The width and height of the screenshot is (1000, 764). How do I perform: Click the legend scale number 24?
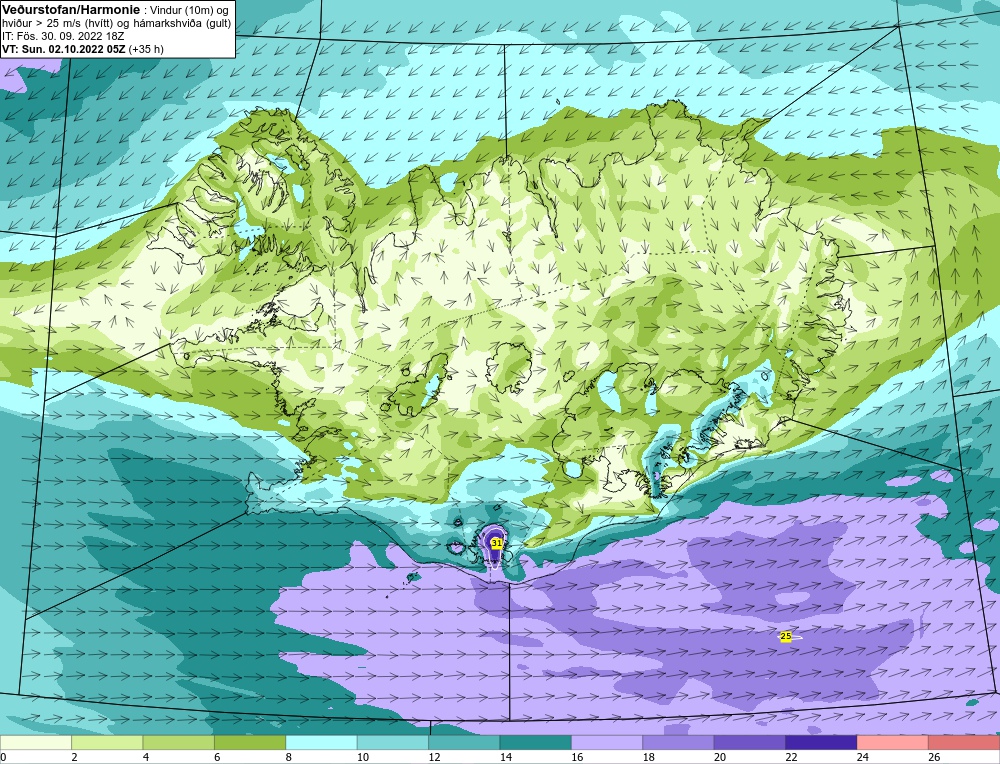tap(862, 758)
